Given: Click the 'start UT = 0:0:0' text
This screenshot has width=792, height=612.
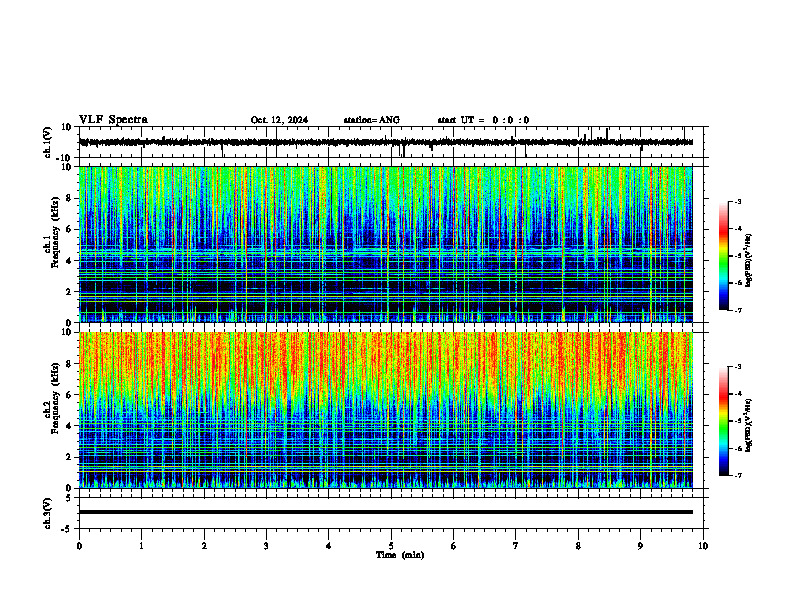Looking at the screenshot, I should click(x=483, y=120).
